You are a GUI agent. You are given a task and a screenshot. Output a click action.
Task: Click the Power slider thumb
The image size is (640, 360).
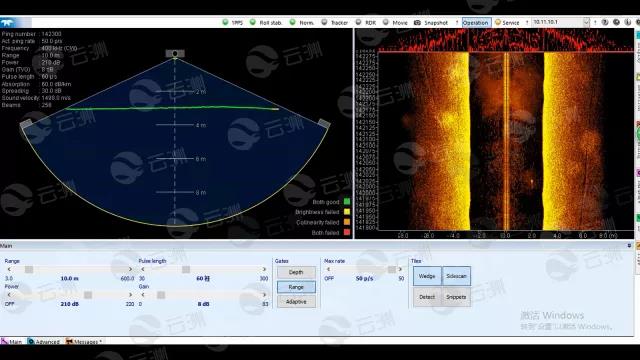coord(88,295)
